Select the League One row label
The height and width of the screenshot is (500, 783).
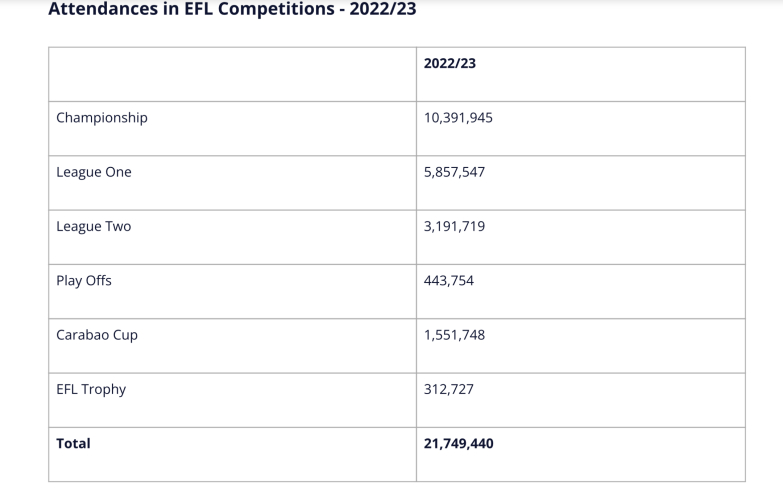coord(94,172)
